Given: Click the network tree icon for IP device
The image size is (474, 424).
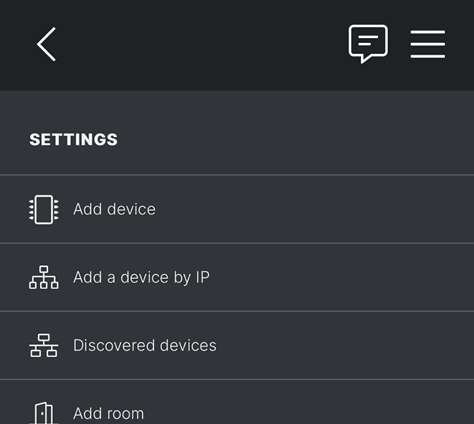Looking at the screenshot, I should pyautogui.click(x=44, y=277).
